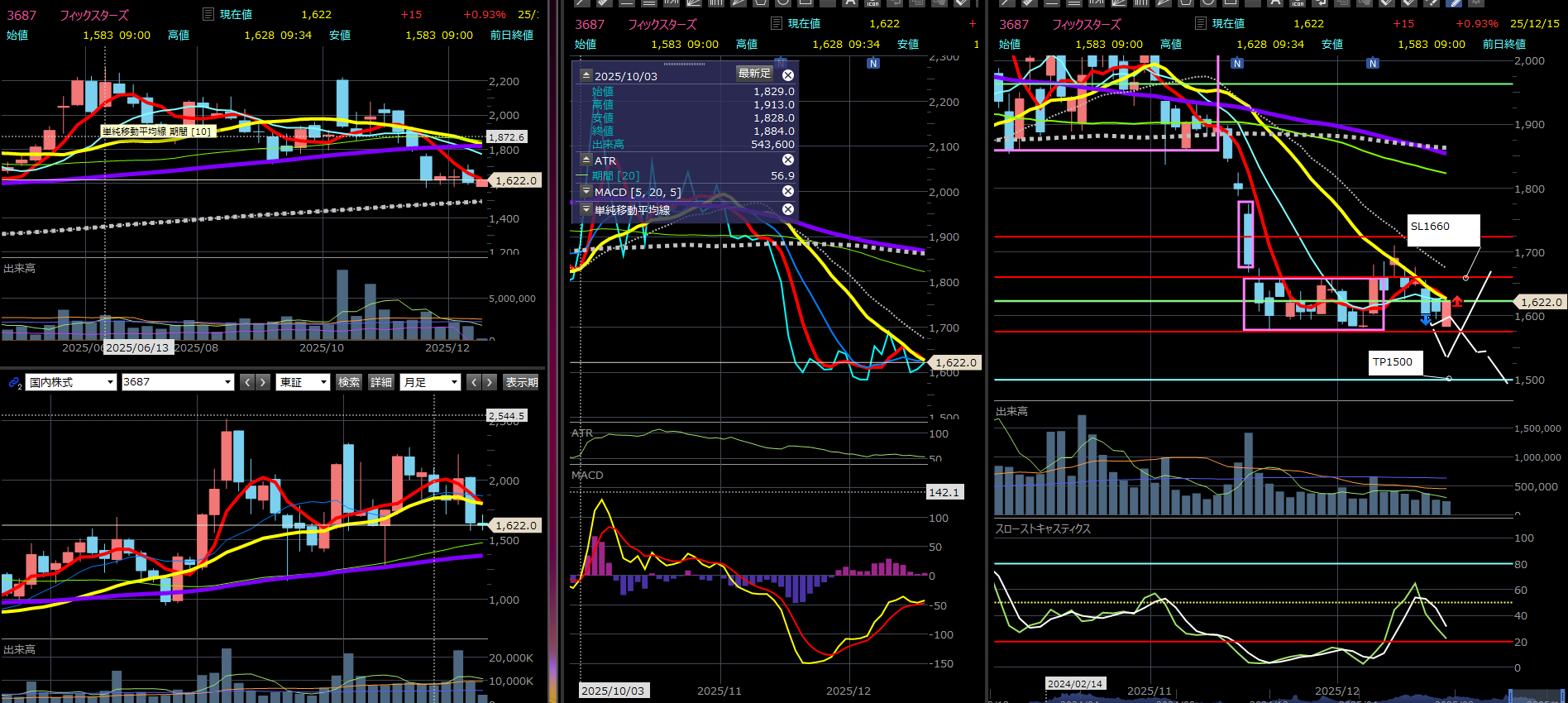The width and height of the screenshot is (1568, 703).
Task: Remove the ATR indicator with its X icon
Action: [788, 160]
